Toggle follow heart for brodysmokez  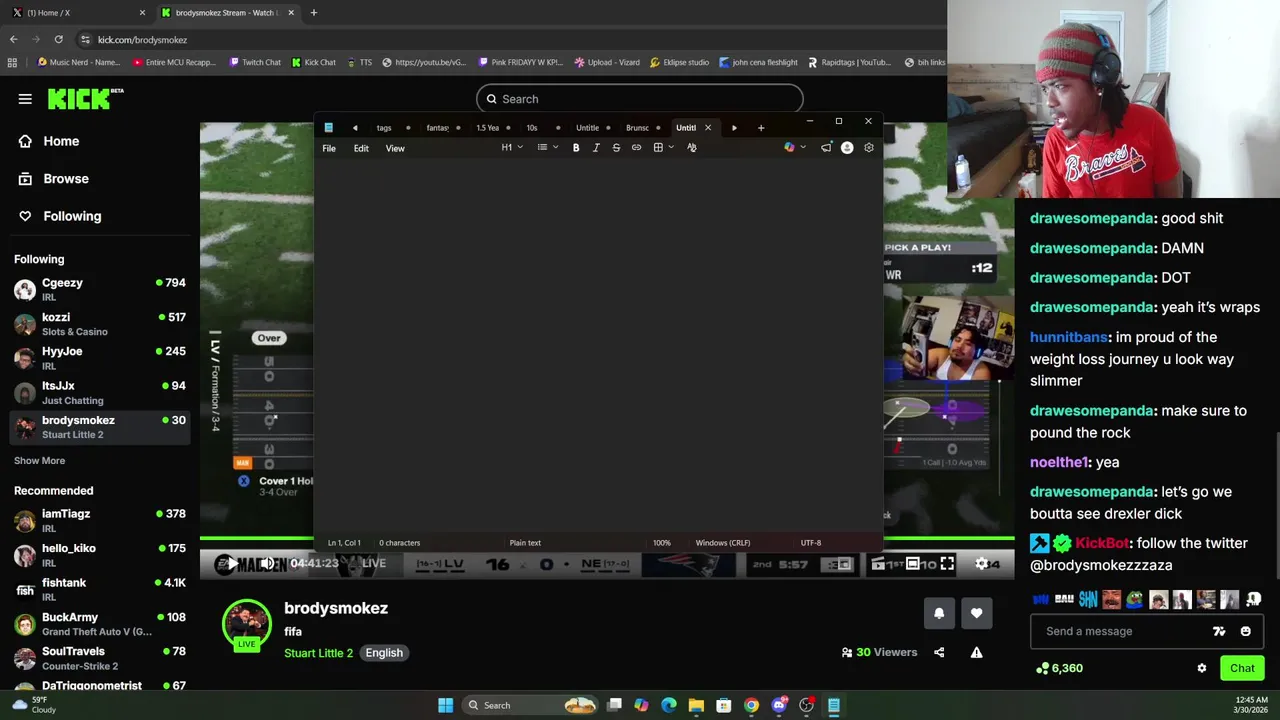(x=977, y=614)
